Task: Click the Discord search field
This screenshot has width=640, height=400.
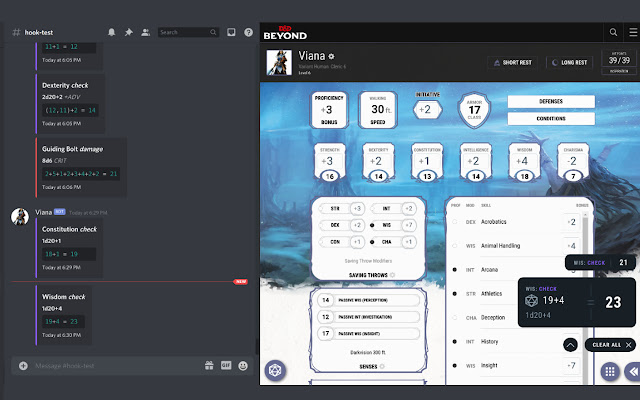Action: [x=188, y=32]
